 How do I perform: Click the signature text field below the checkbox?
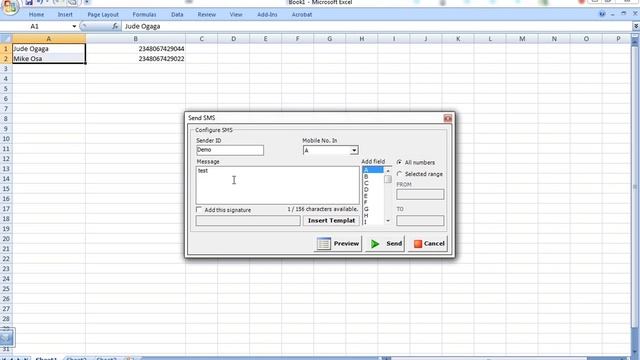pyautogui.click(x=248, y=221)
